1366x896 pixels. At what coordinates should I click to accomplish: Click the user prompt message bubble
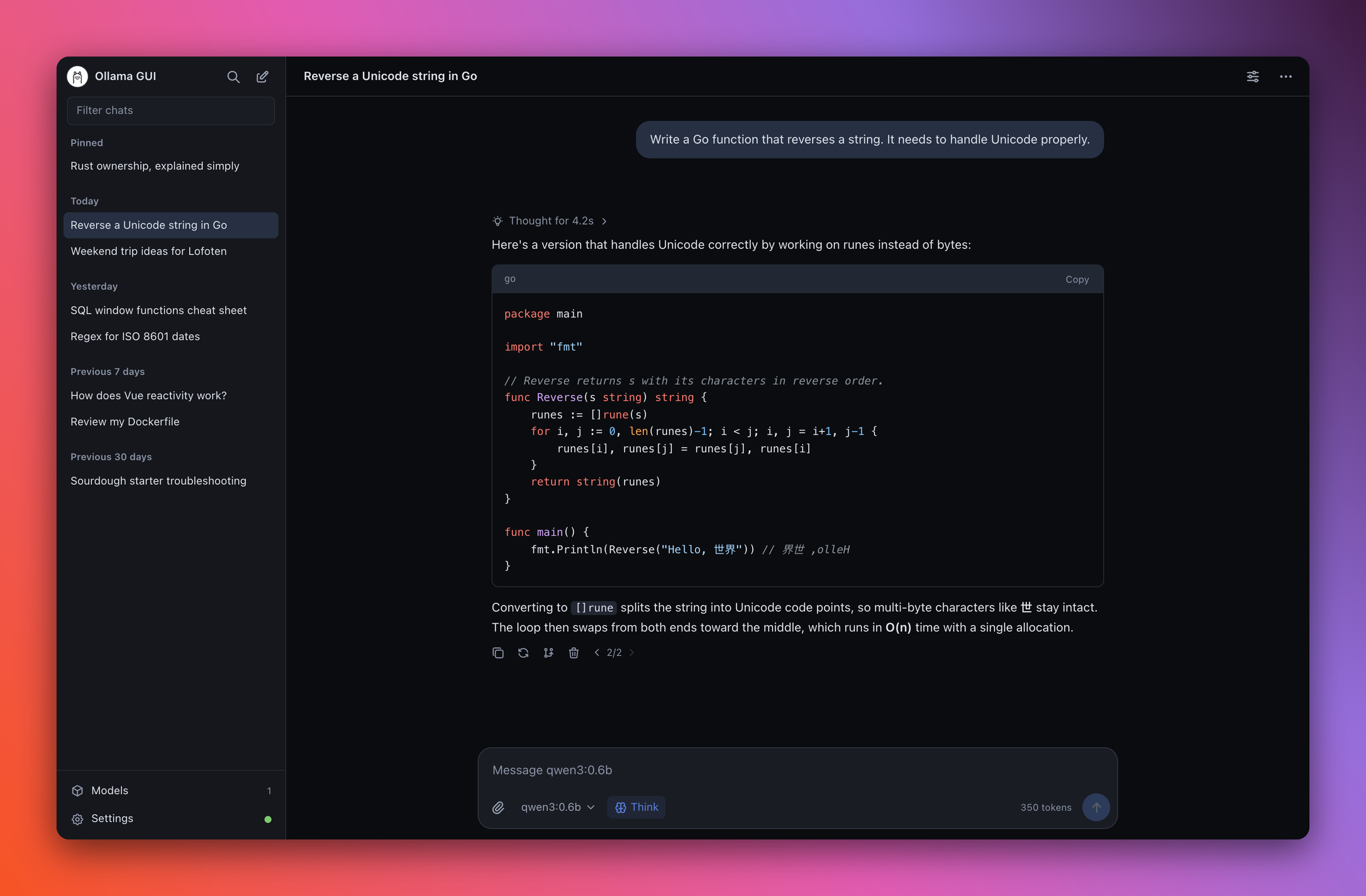click(x=869, y=140)
